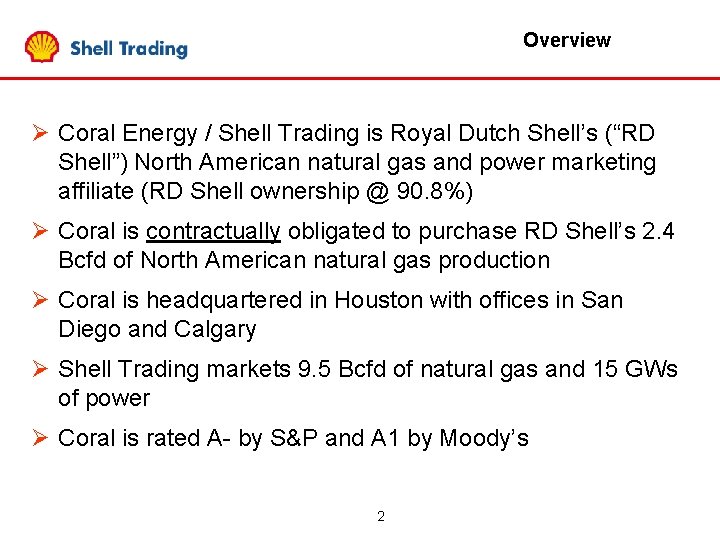Click the A1 by Moody's rating text

click(x=450, y=438)
